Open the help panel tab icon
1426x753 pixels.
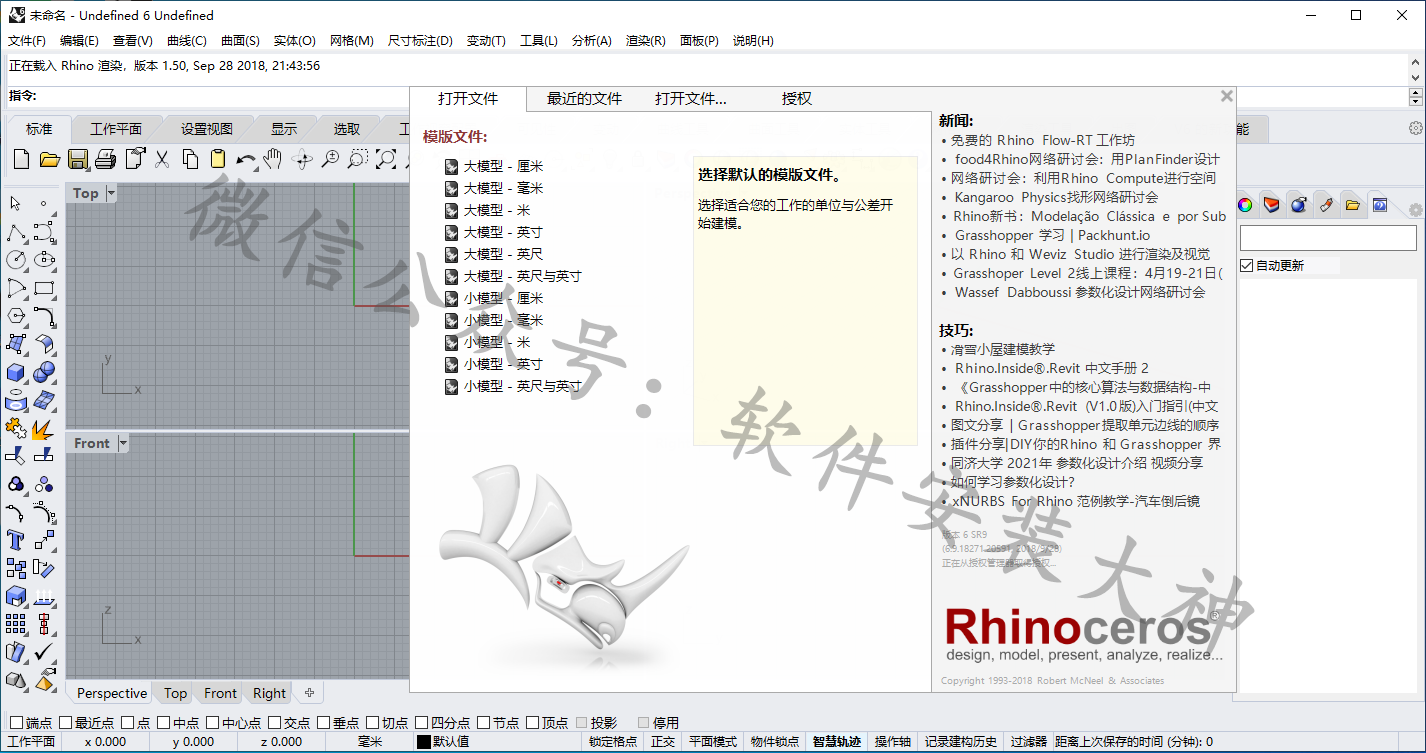click(x=1379, y=205)
